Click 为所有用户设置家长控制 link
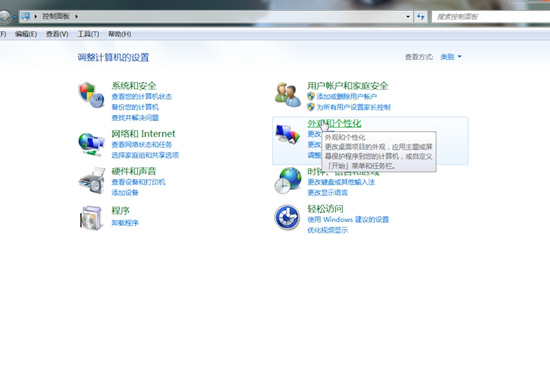 pyautogui.click(x=354, y=107)
